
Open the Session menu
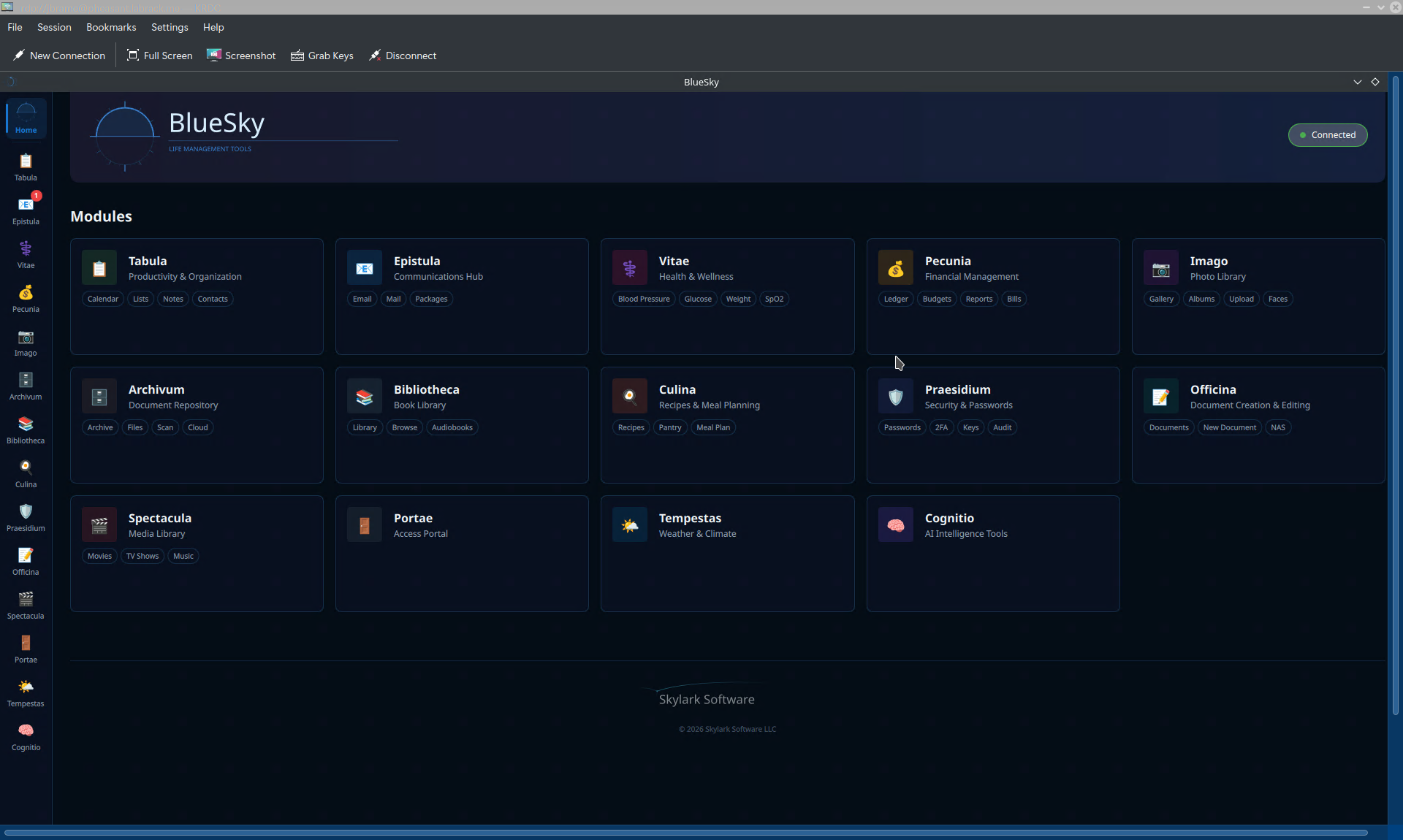point(53,27)
